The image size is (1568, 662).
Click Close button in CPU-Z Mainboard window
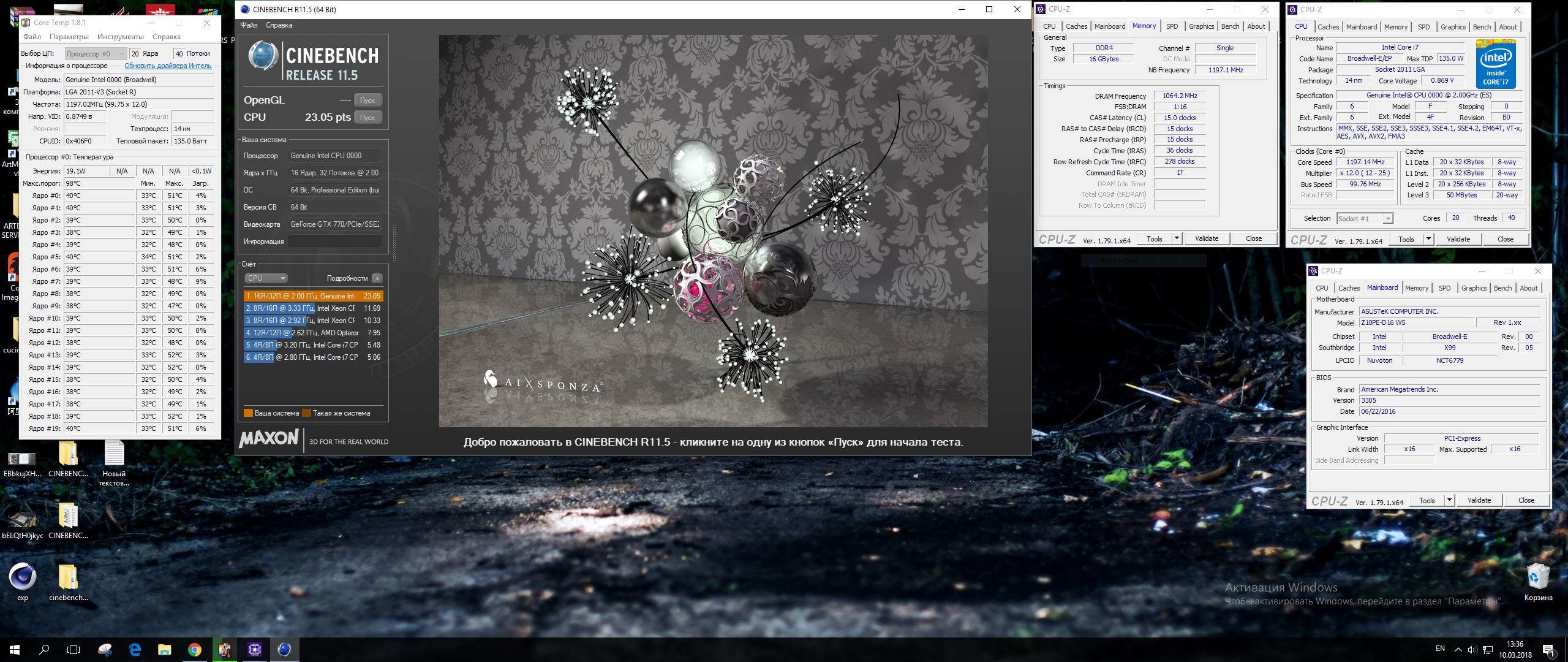[x=1526, y=500]
